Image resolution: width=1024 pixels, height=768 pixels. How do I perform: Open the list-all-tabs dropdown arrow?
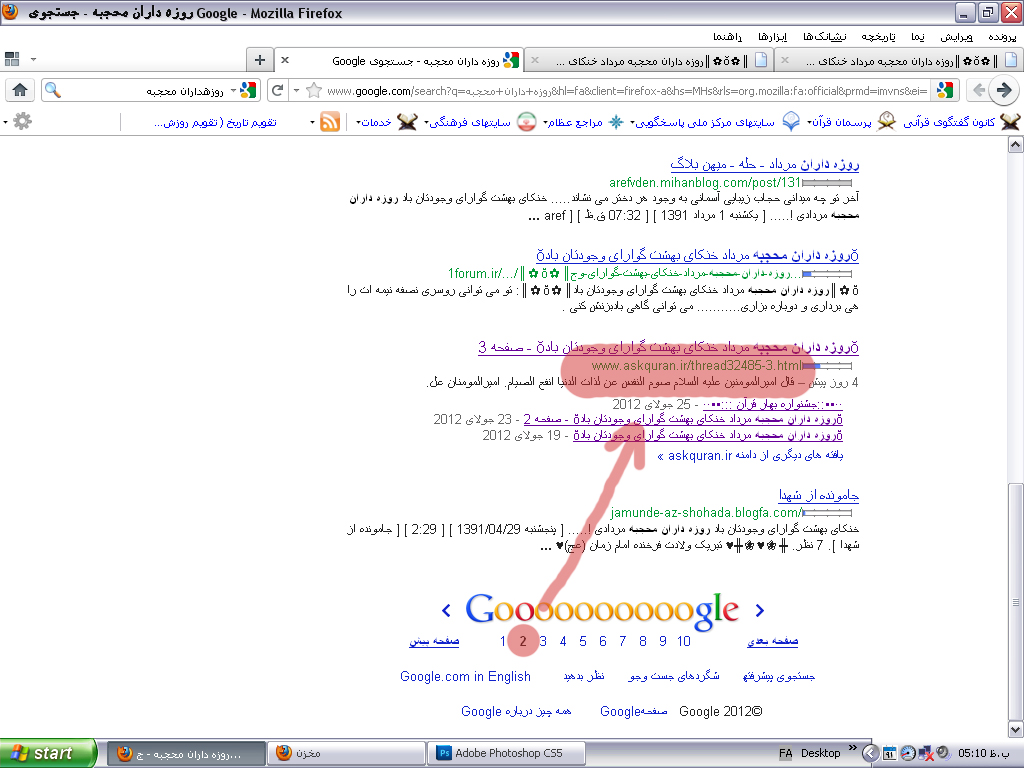tap(33, 59)
